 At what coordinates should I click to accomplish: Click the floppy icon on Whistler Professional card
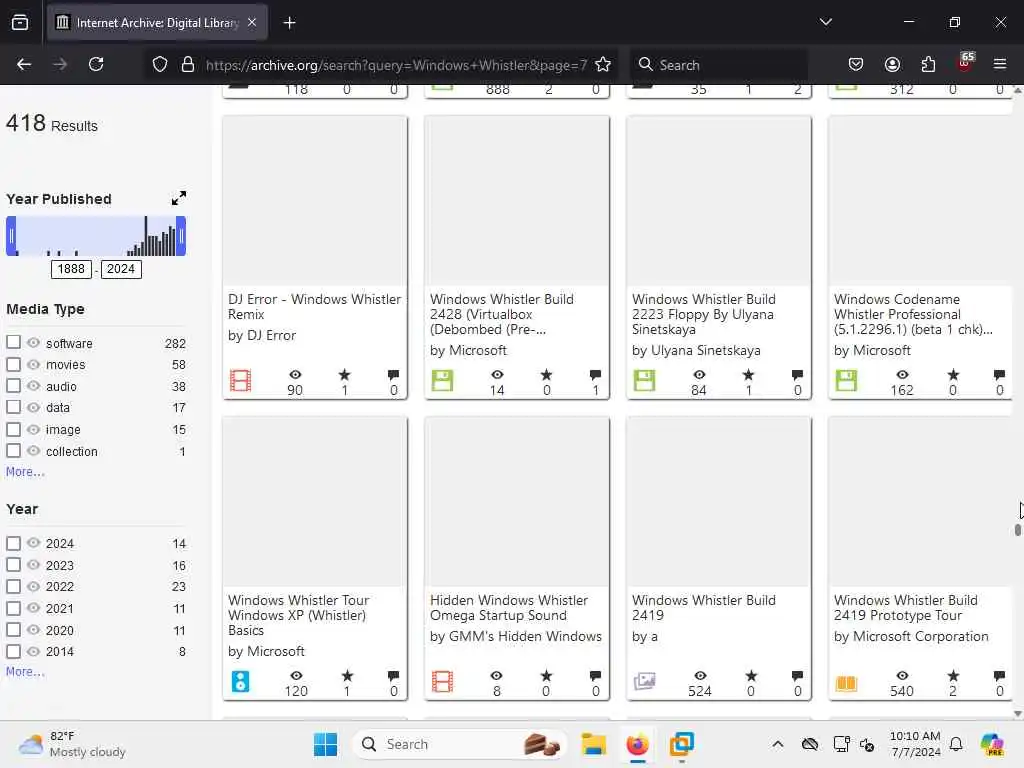[x=846, y=380]
